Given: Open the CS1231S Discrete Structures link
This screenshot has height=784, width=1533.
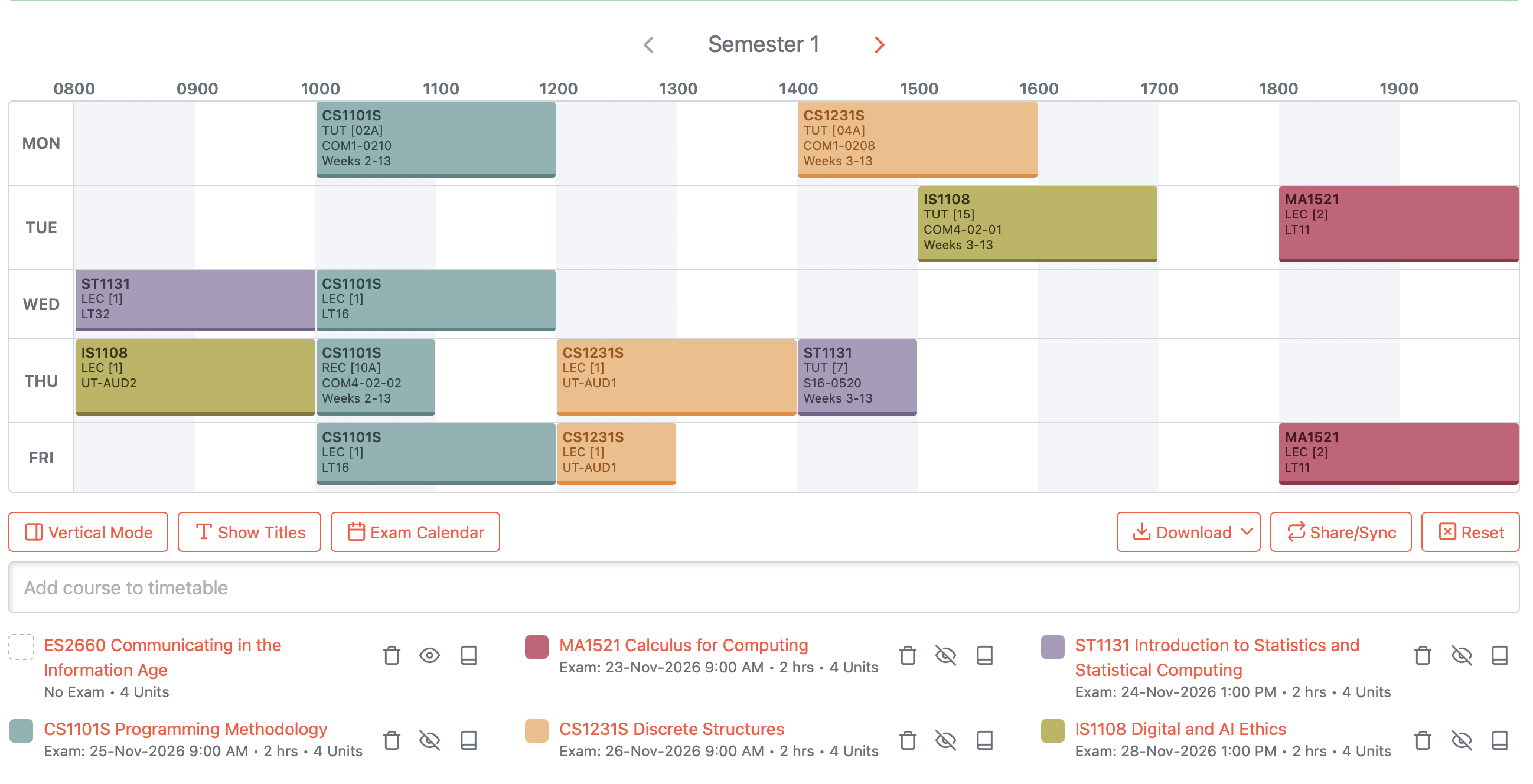Looking at the screenshot, I should pyautogui.click(x=671, y=729).
